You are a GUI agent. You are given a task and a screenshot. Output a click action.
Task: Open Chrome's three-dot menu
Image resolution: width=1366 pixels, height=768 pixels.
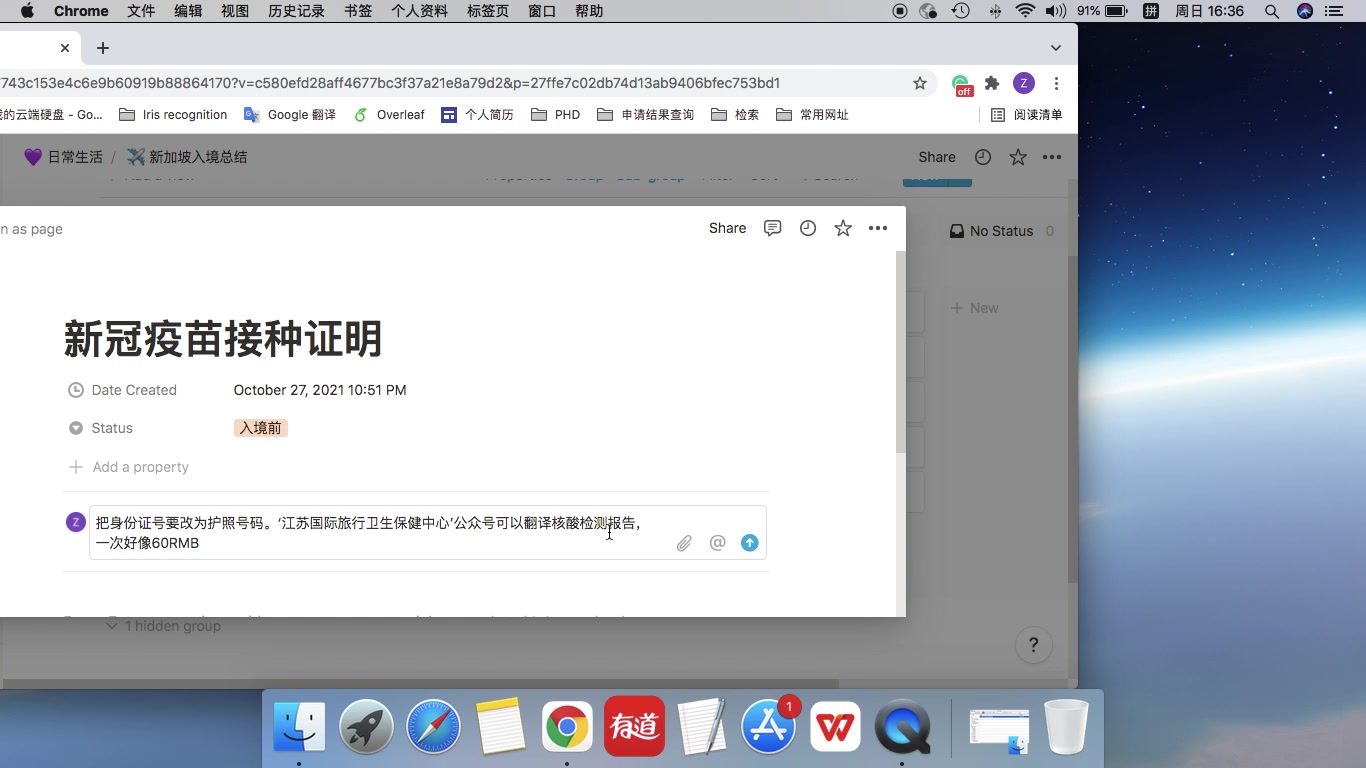[1056, 83]
